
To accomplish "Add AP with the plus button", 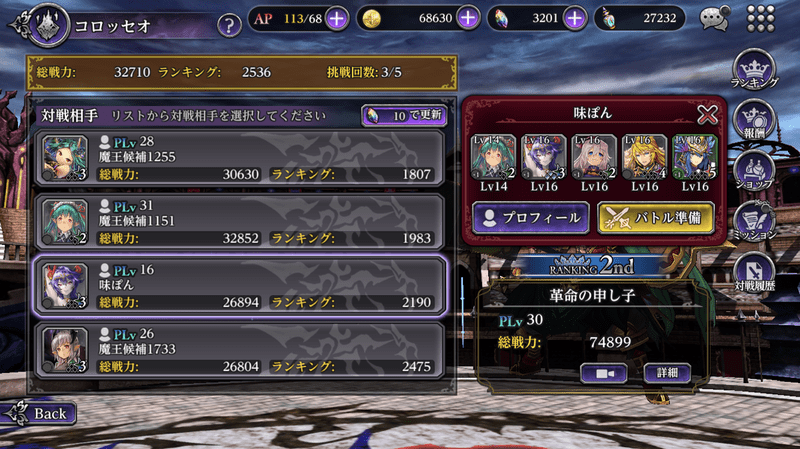I will (336, 19).
